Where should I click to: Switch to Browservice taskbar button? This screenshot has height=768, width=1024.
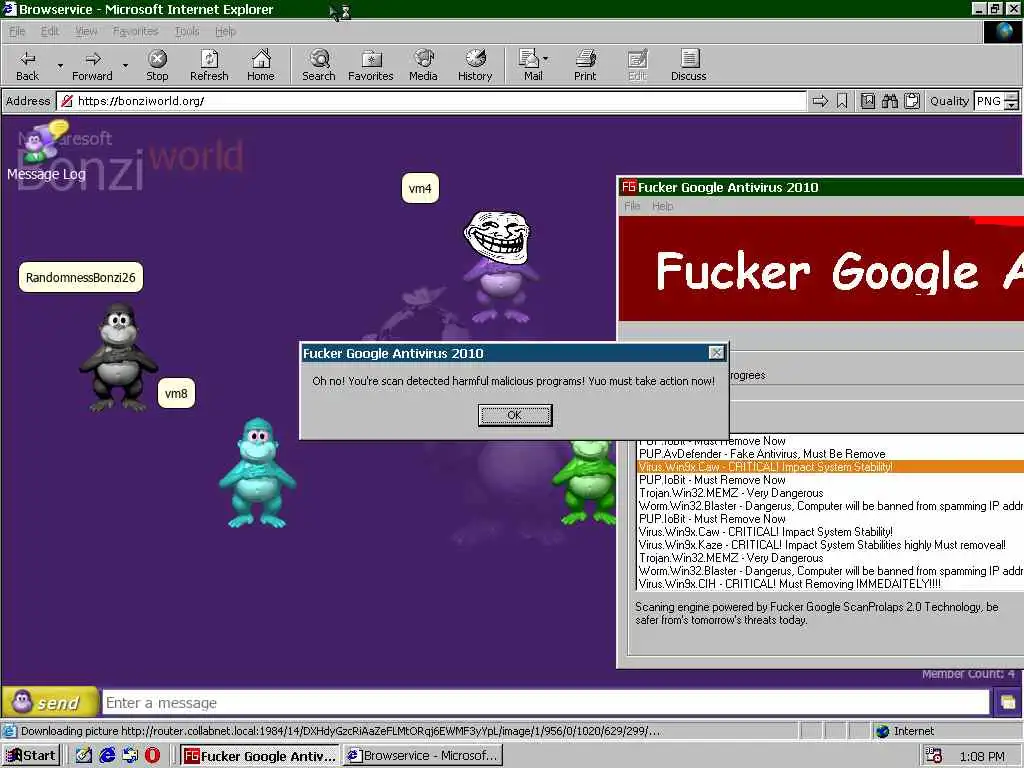pyautogui.click(x=423, y=756)
